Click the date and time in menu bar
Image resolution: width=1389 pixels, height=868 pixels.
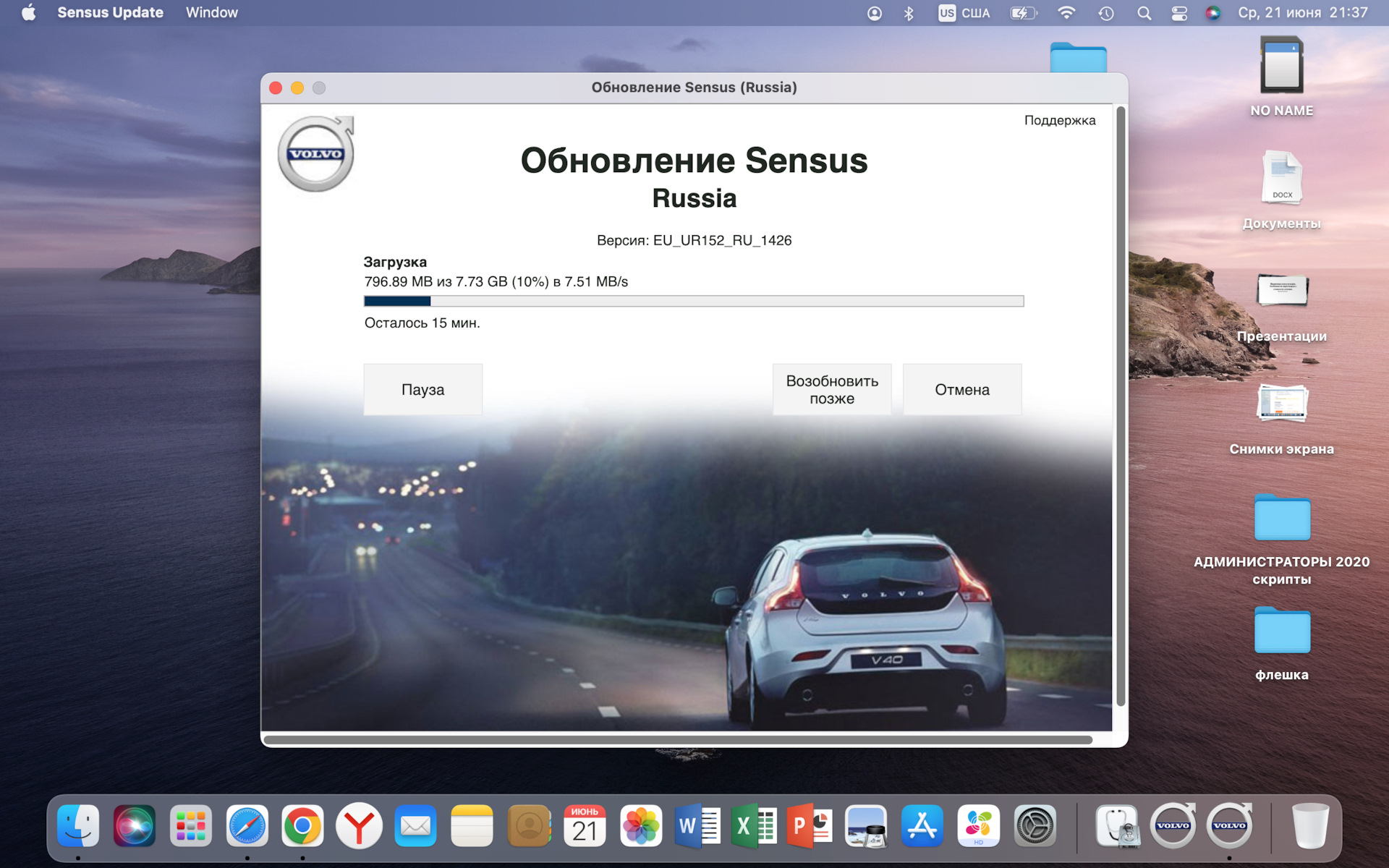tap(1303, 13)
